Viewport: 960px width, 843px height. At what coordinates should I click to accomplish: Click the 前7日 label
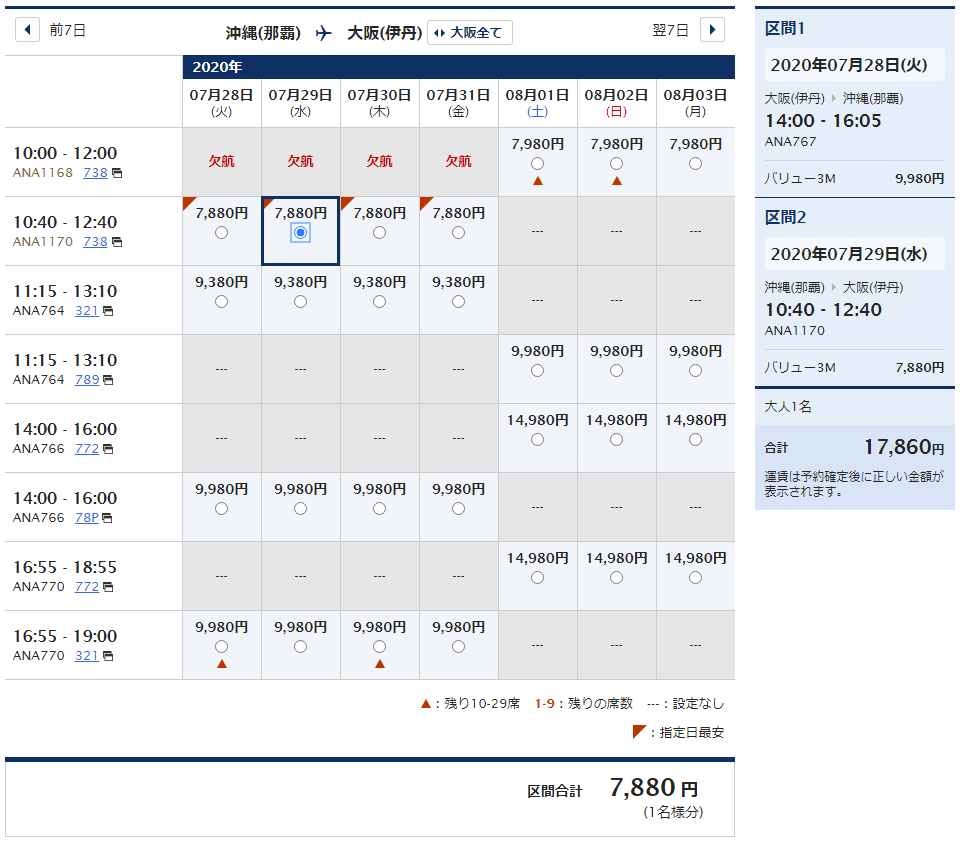click(x=67, y=30)
